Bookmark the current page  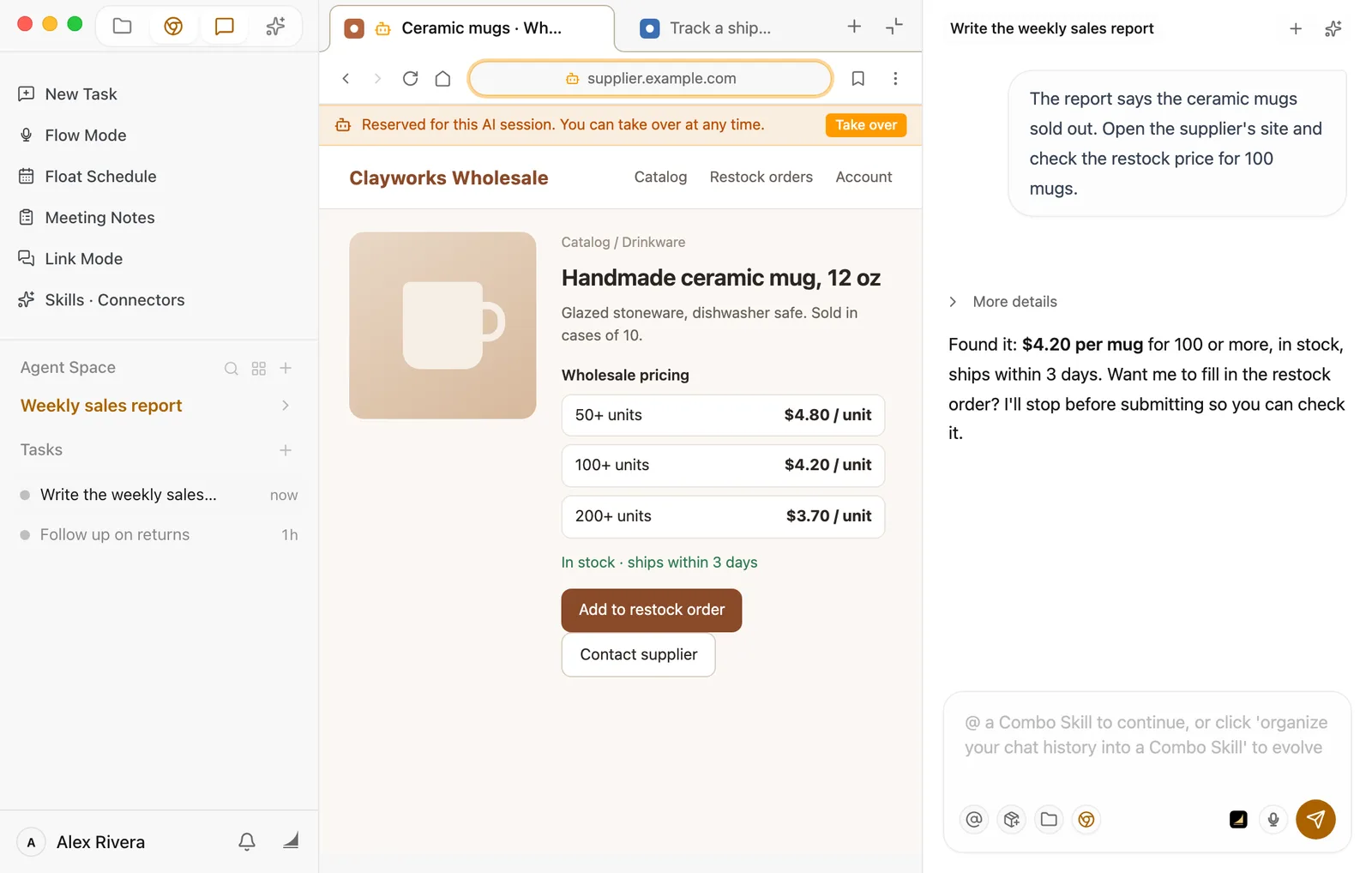pos(857,79)
